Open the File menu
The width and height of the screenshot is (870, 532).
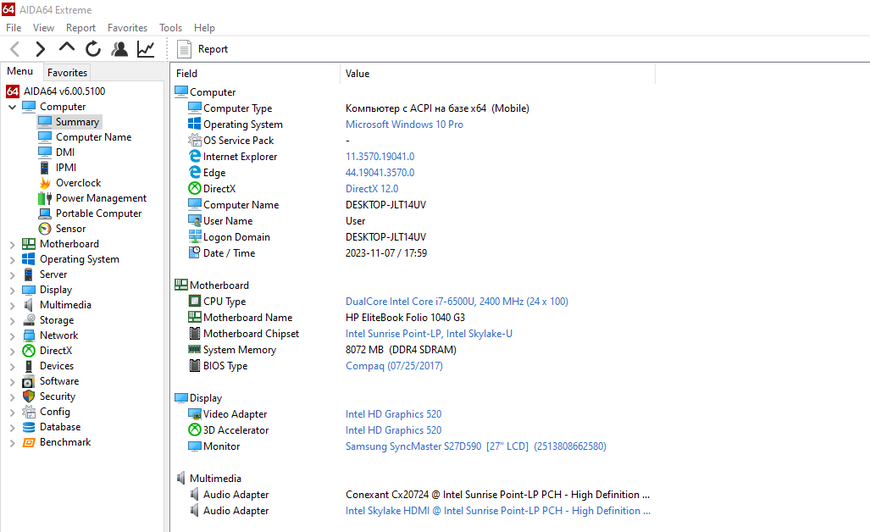tap(13, 28)
